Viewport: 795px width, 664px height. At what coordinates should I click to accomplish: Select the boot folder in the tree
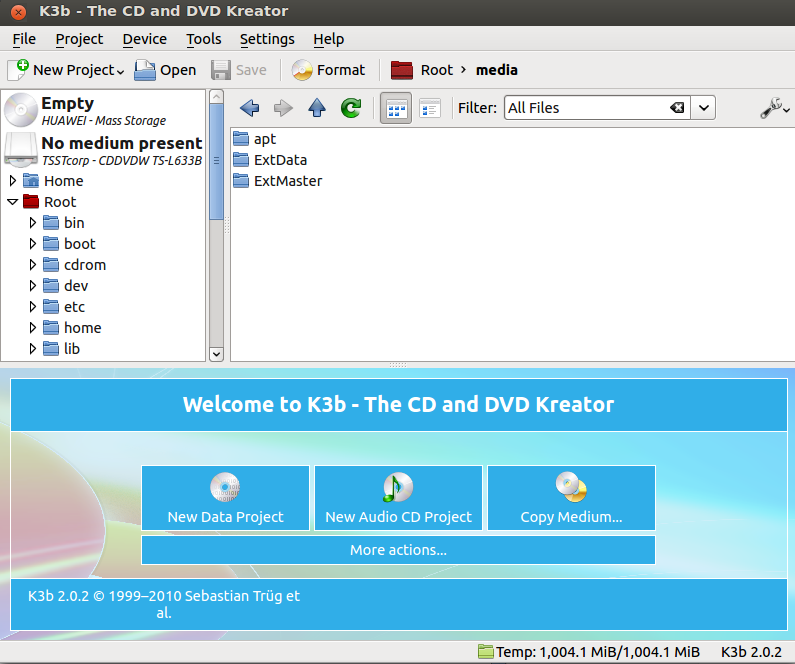69,244
